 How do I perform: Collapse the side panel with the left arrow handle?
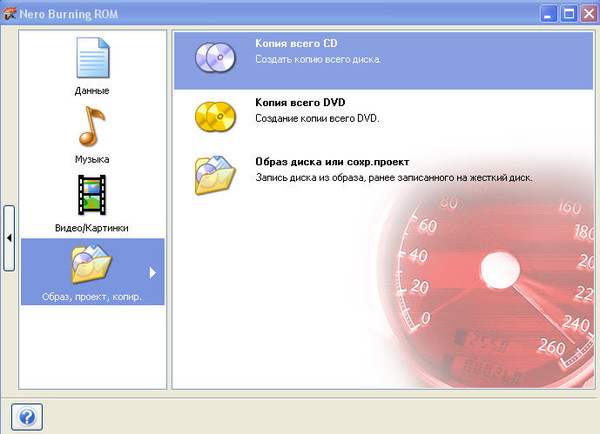[x=9, y=238]
